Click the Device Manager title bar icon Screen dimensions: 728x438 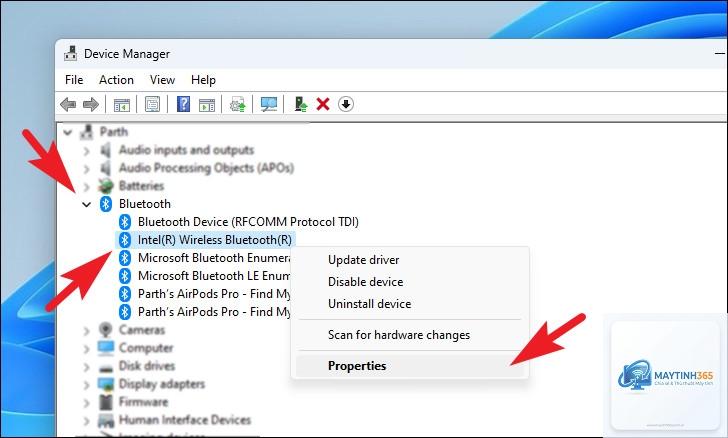coord(71,54)
